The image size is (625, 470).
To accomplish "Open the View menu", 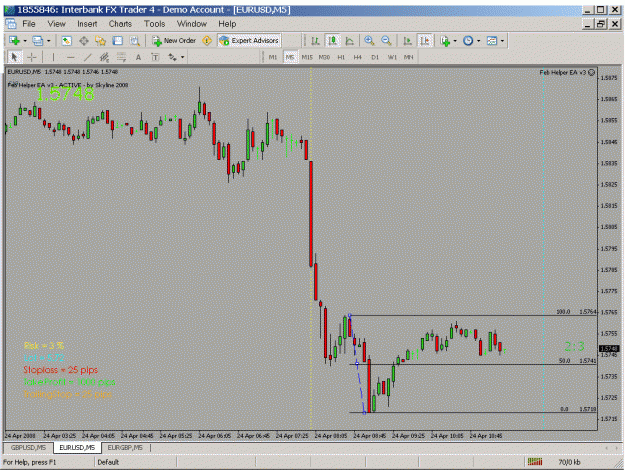I will [x=57, y=24].
